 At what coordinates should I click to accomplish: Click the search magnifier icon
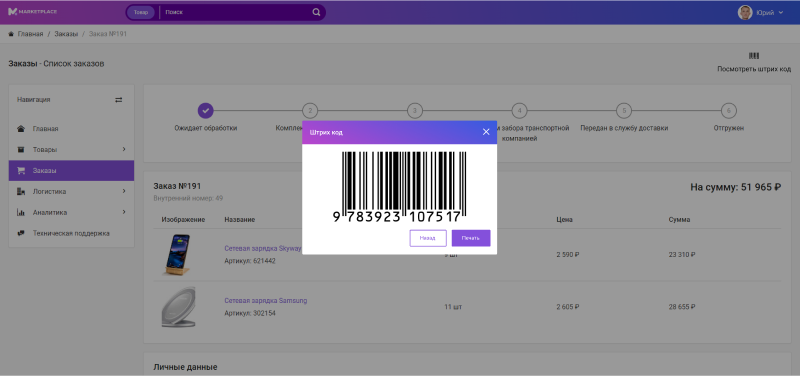tap(316, 12)
